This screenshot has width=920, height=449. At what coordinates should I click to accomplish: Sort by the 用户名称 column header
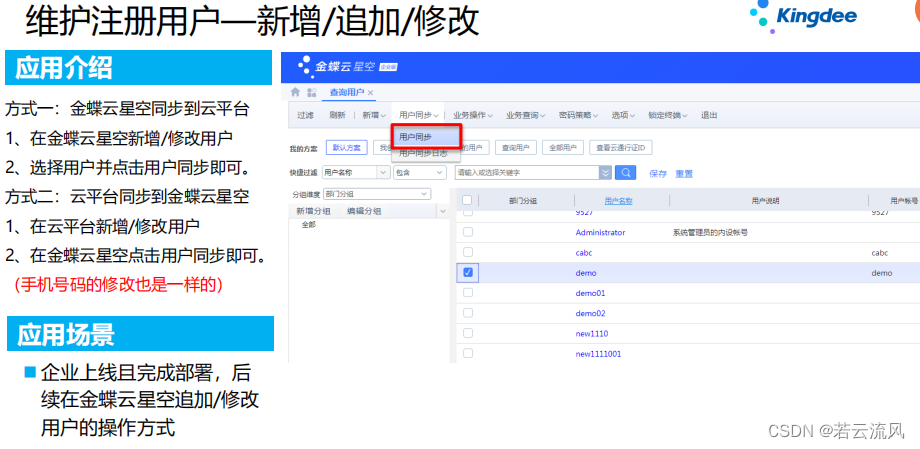pos(618,201)
